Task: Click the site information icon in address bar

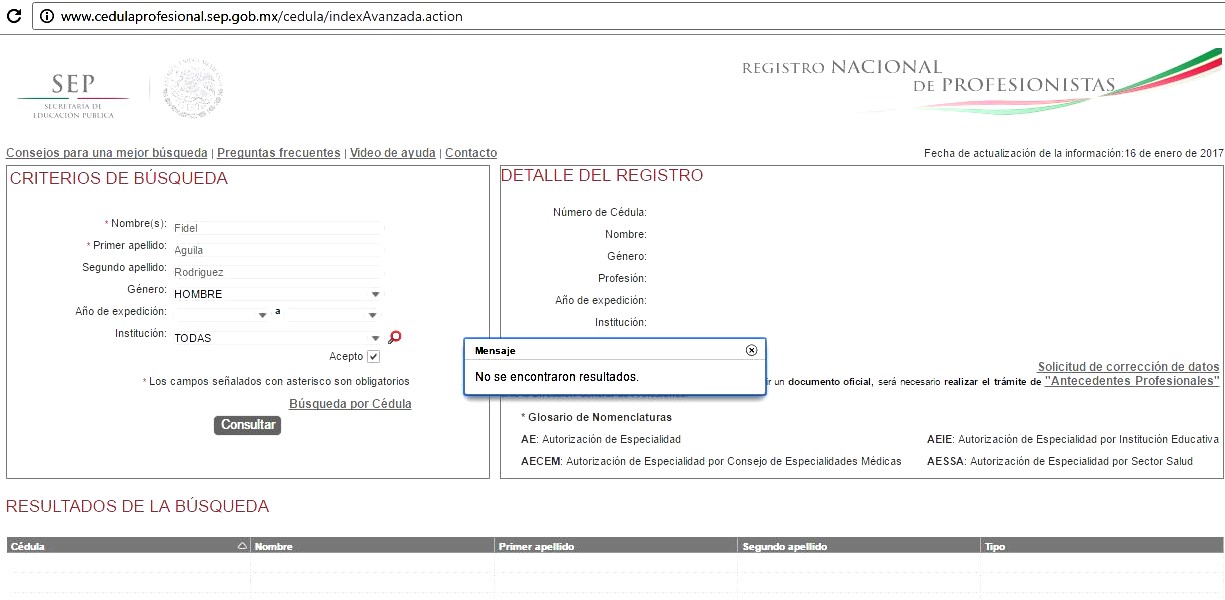Action: coord(46,17)
